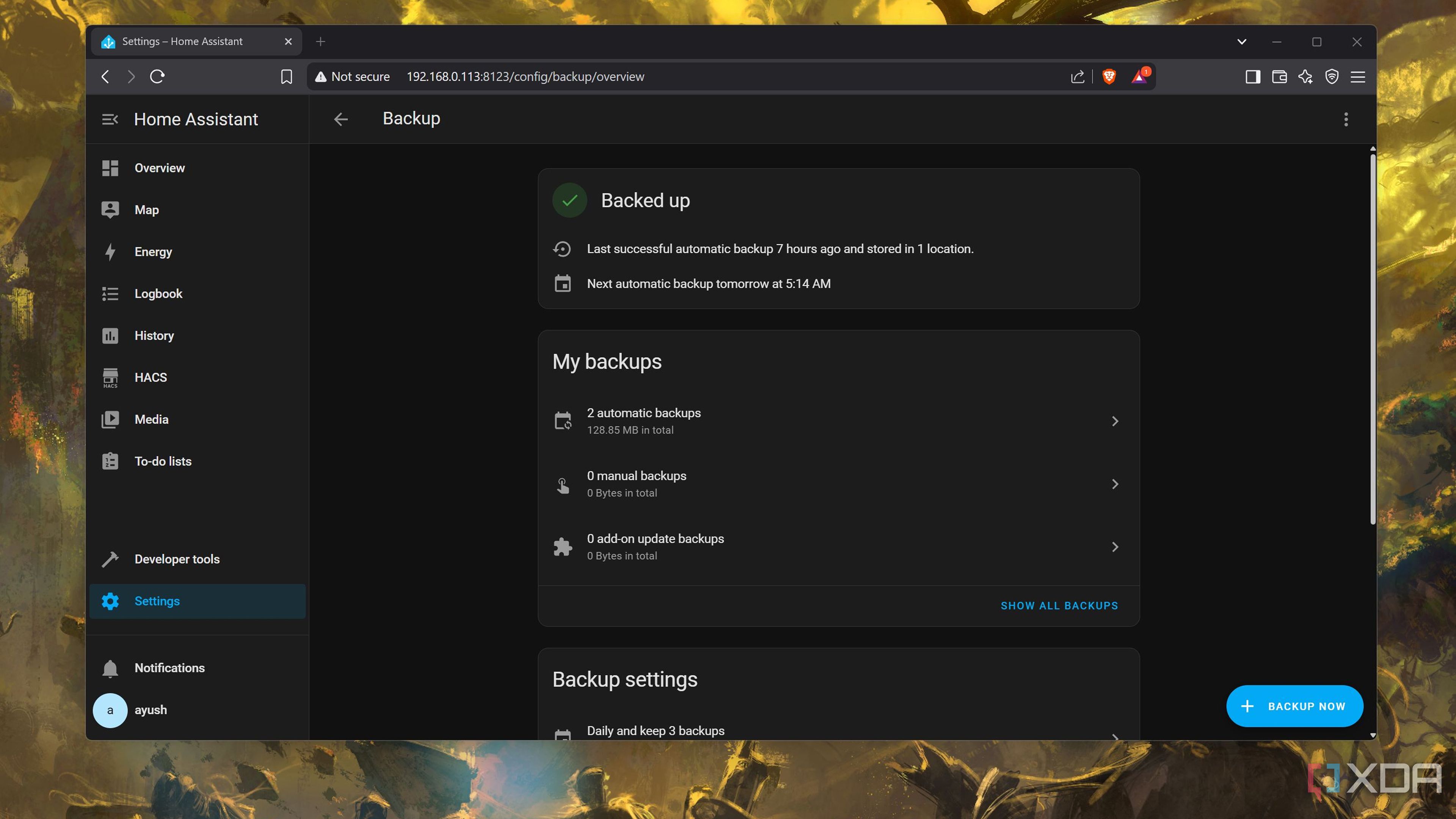
Task: Go back using the Backup page arrow
Action: (x=341, y=119)
